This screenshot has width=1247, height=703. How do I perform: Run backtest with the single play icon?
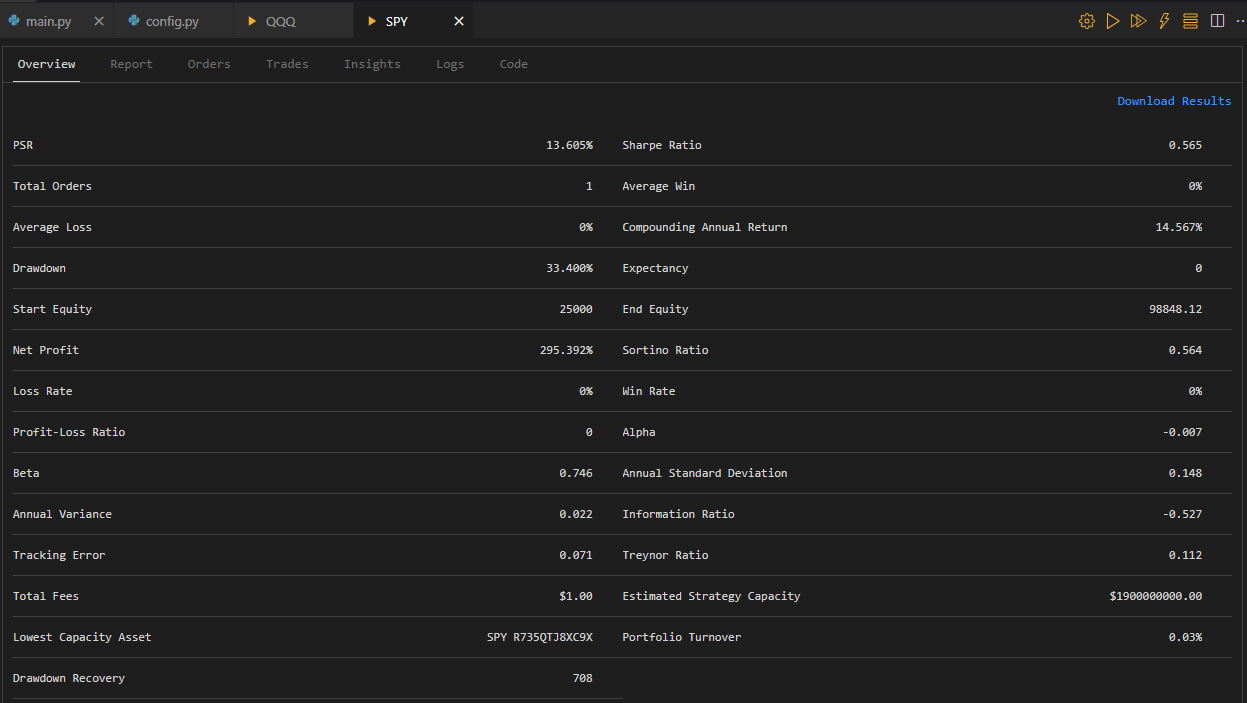click(x=1113, y=21)
